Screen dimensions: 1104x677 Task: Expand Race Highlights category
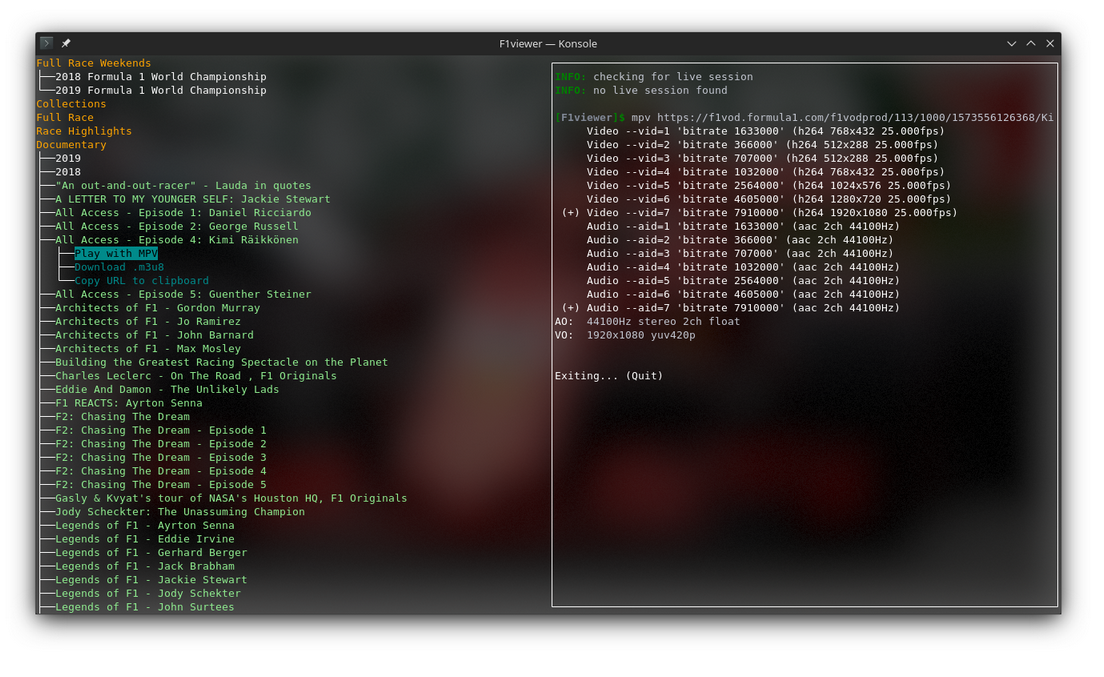[84, 131]
